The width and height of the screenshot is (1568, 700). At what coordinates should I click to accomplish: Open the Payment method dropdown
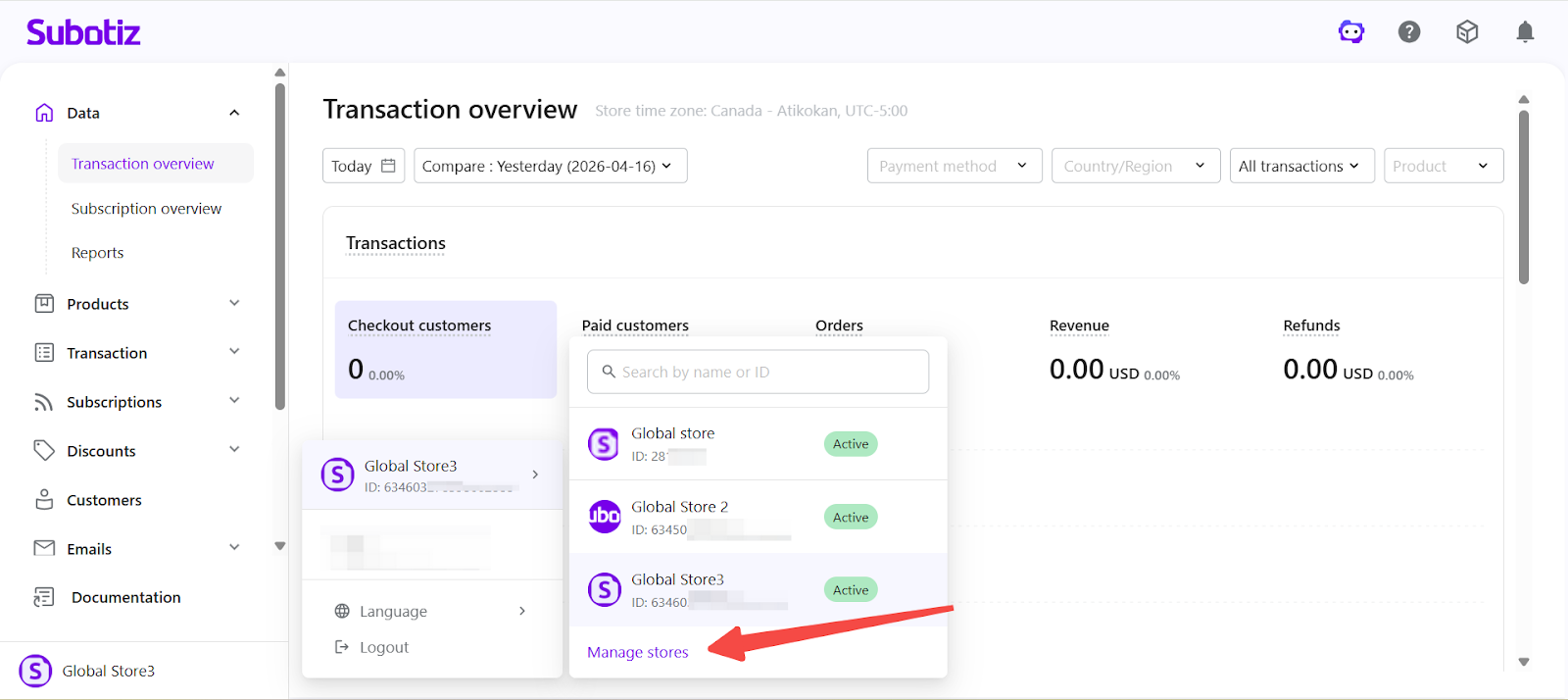tap(954, 166)
